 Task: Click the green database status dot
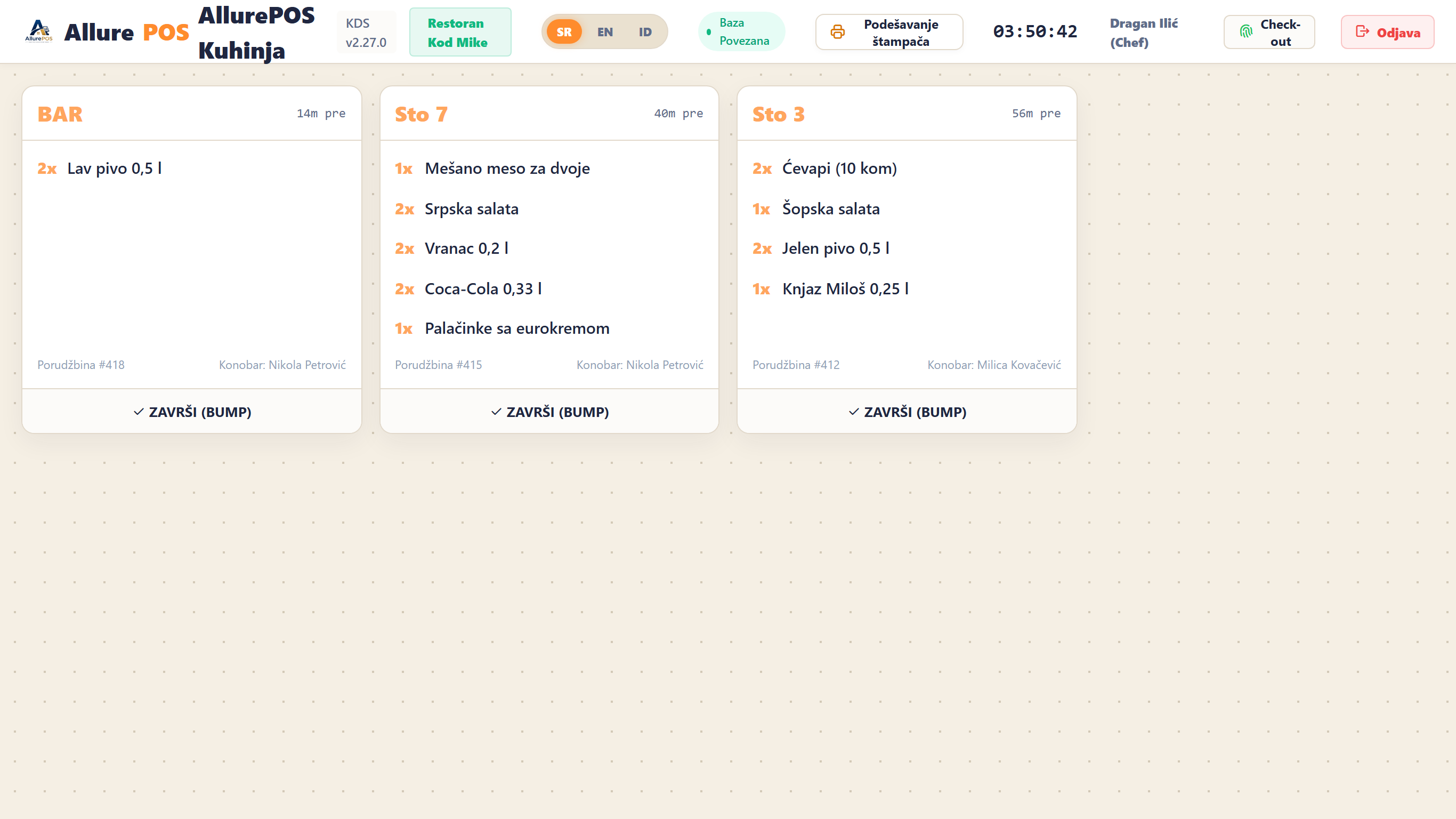click(709, 32)
